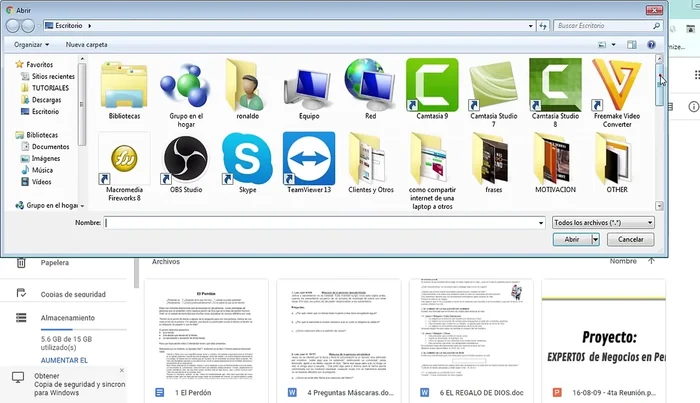700x403 pixels.
Task: Open the Todos los archivos filter dropdown
Action: click(x=604, y=222)
